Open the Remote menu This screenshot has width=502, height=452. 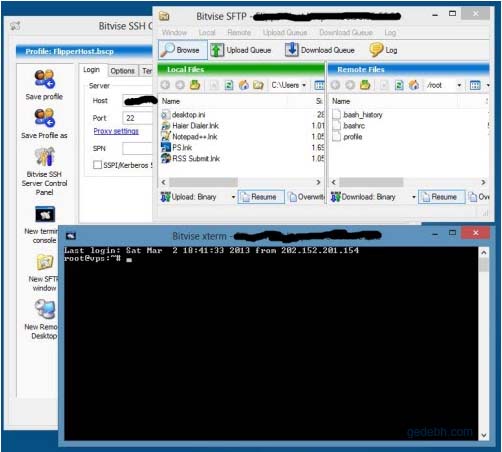click(x=239, y=32)
